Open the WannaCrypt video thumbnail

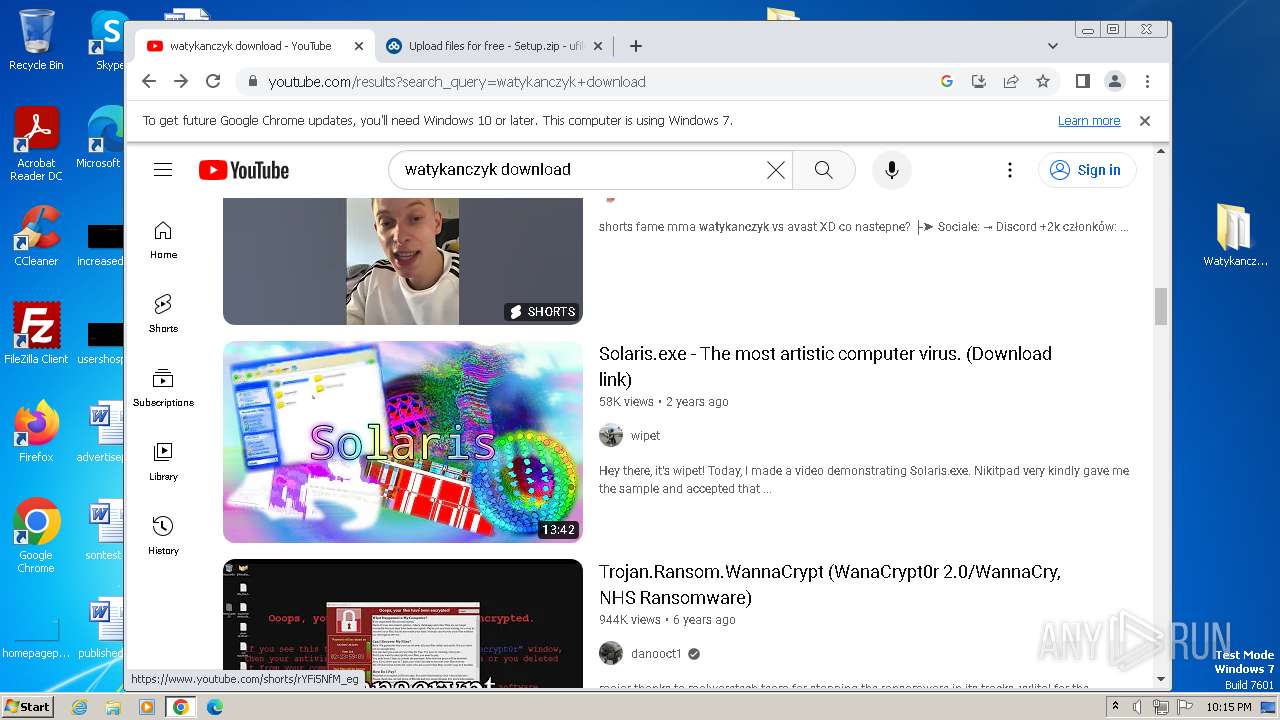coord(402,624)
